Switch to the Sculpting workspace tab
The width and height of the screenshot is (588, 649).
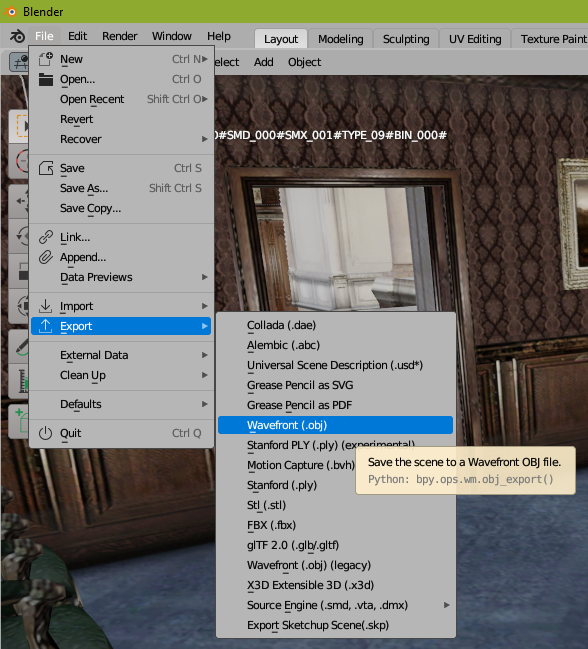(406, 39)
